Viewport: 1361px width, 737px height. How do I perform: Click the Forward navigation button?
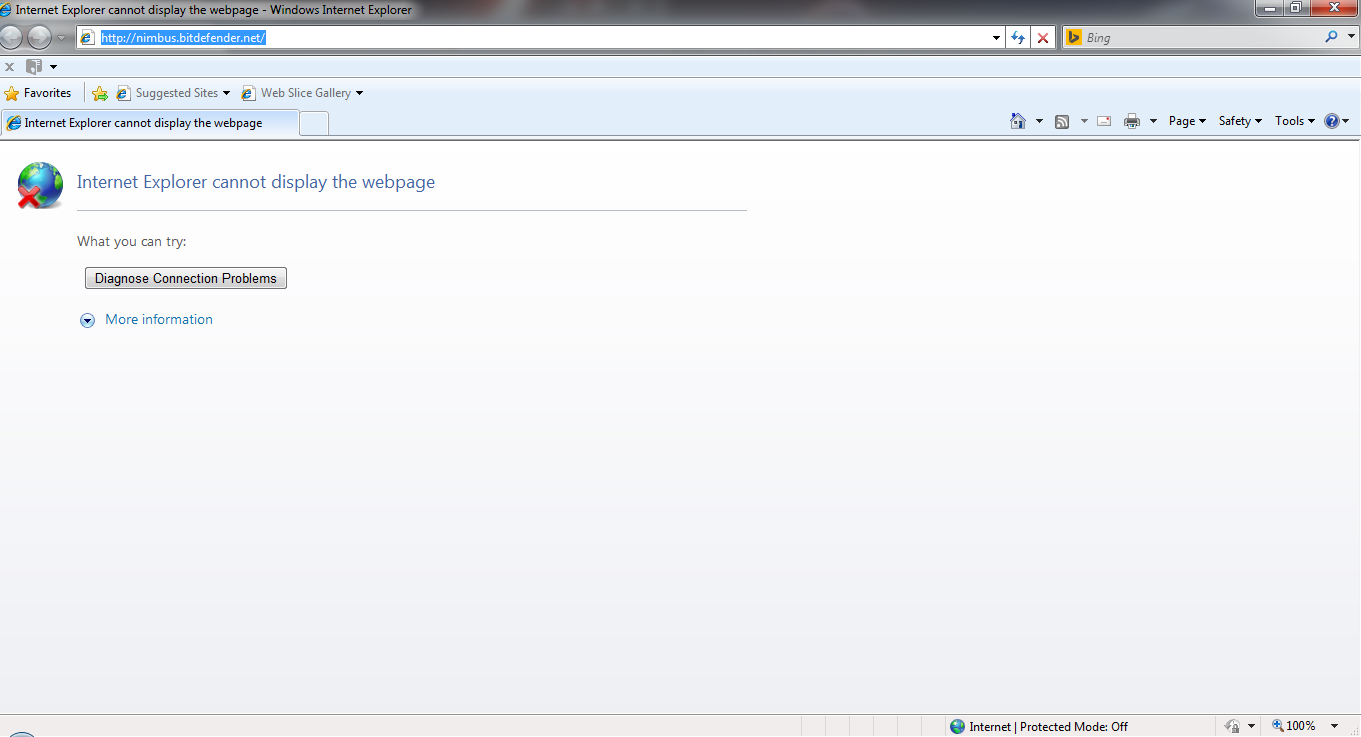click(39, 38)
